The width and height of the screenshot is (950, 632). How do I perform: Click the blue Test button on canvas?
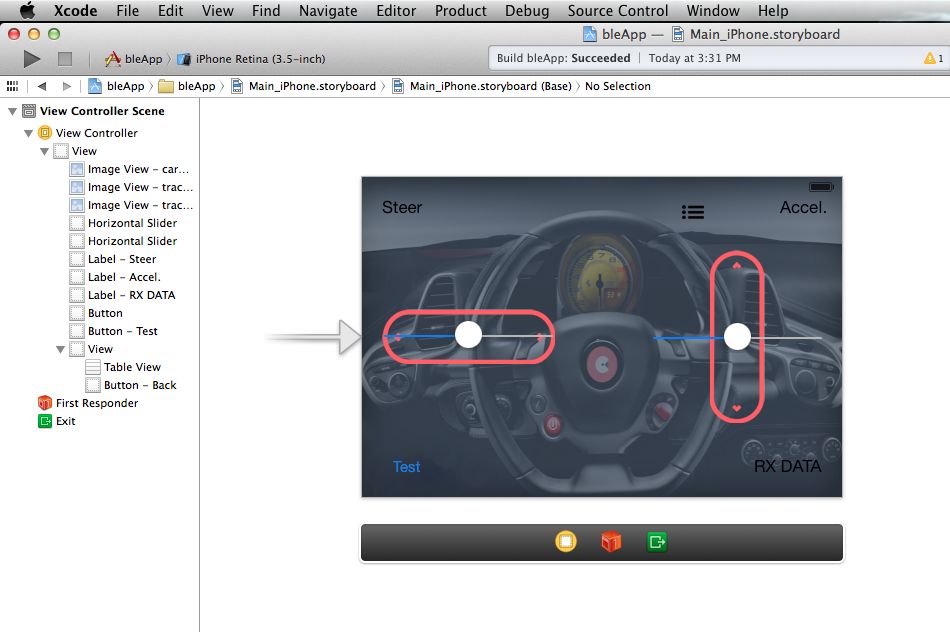(406, 467)
